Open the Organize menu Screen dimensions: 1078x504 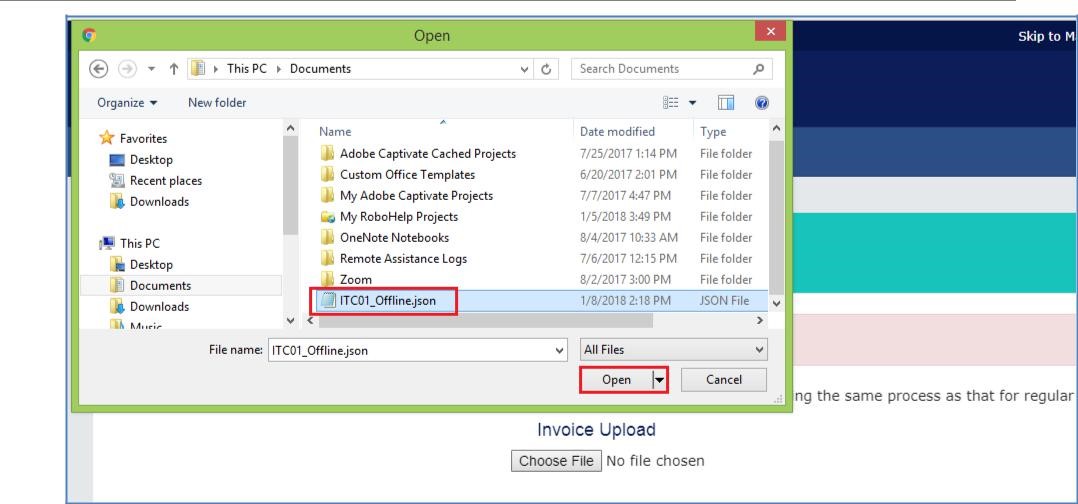click(127, 102)
